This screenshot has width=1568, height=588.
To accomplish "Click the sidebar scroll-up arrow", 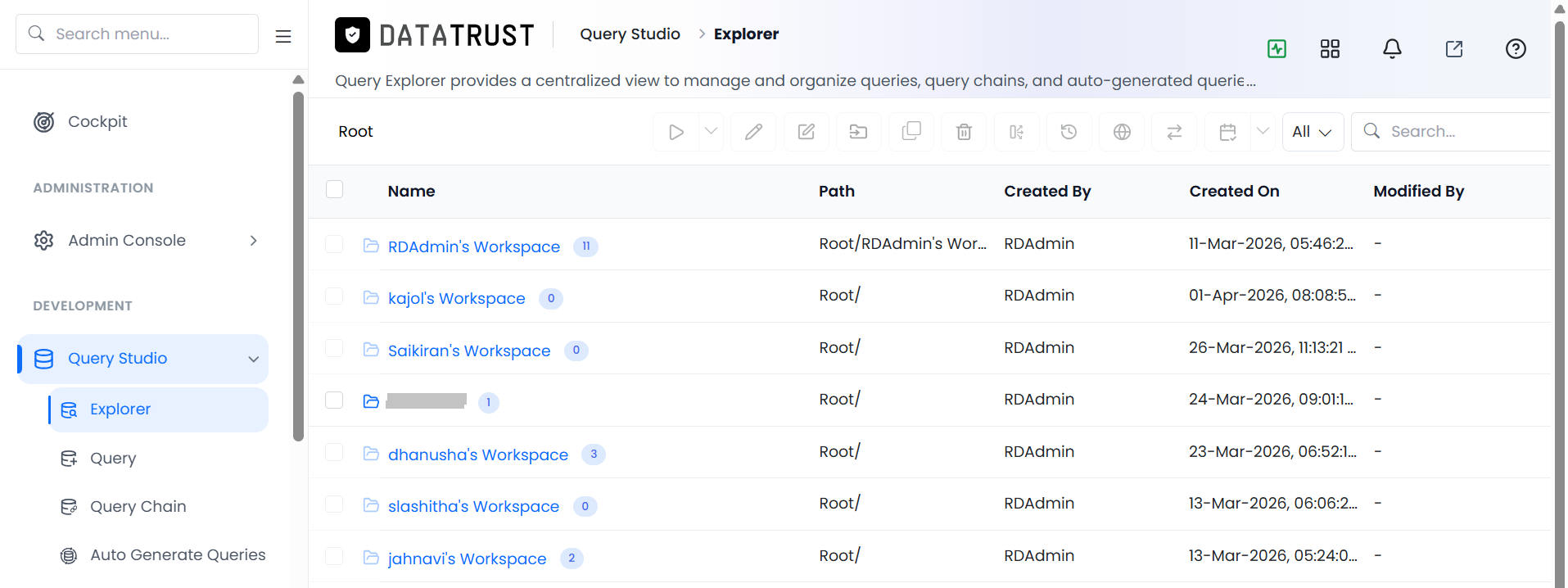I will [298, 79].
